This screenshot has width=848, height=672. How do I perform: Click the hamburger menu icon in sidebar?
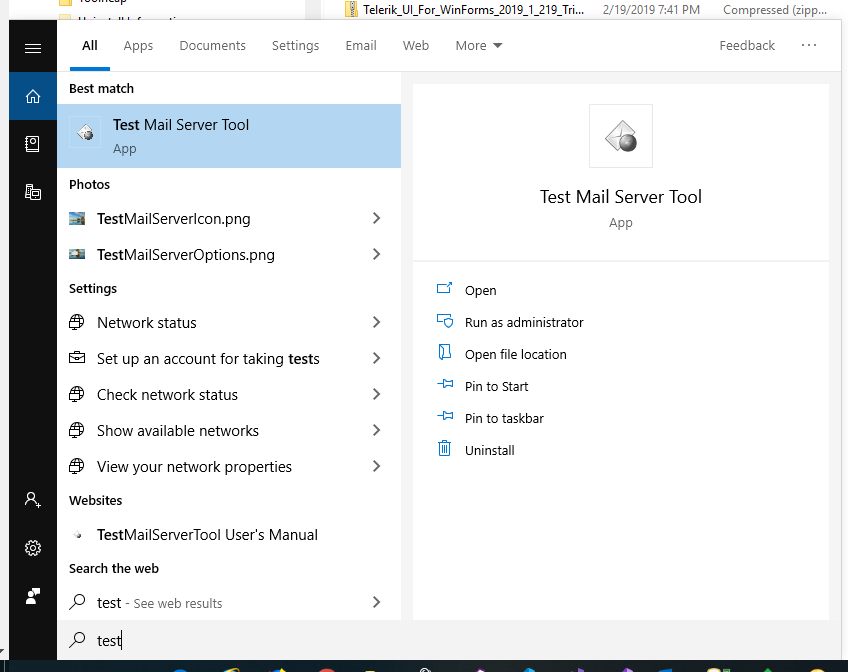click(x=33, y=48)
